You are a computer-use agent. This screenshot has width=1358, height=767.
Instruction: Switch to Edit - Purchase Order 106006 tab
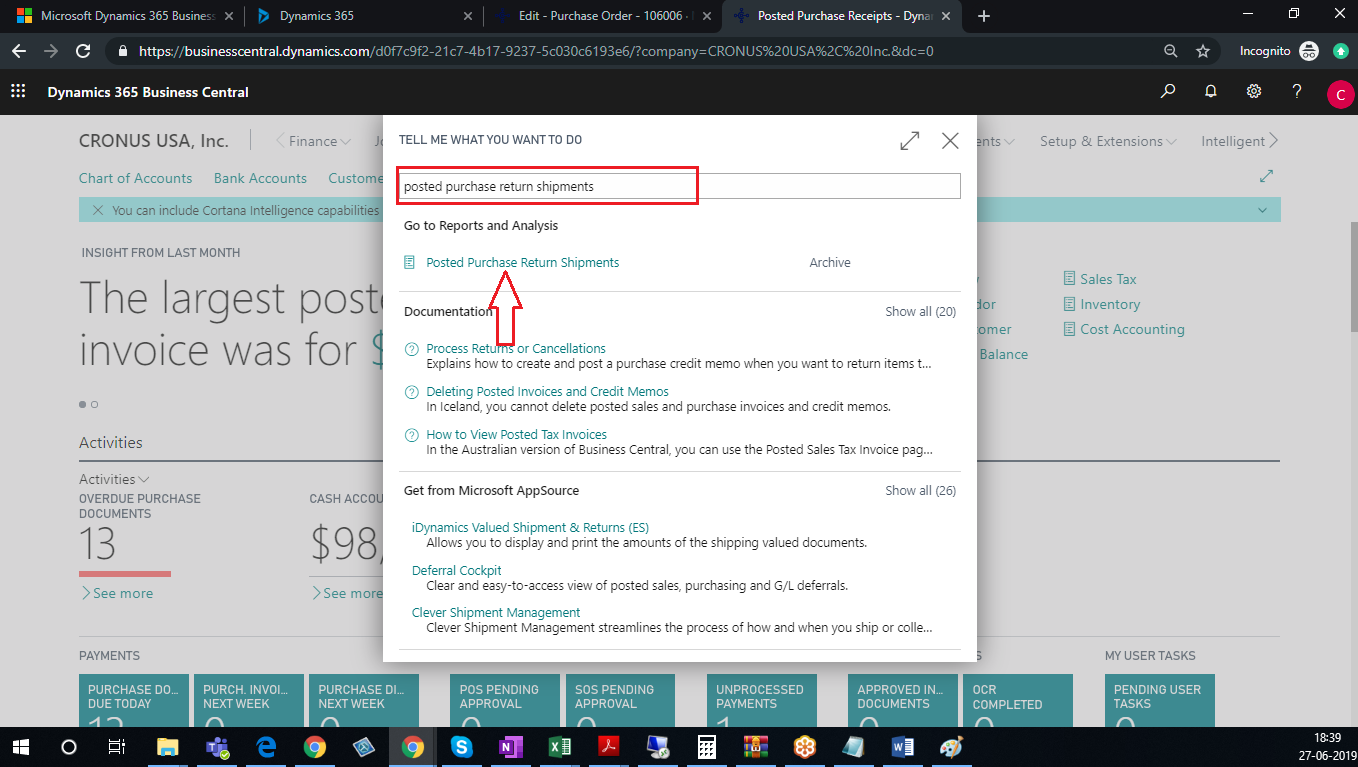[602, 16]
